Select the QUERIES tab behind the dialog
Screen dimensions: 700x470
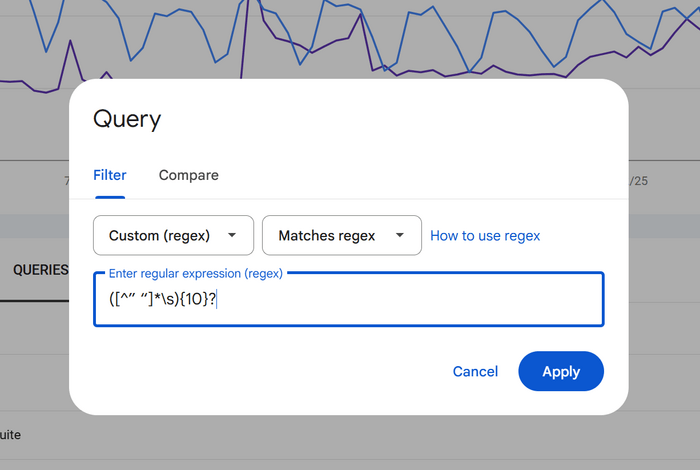tap(40, 269)
